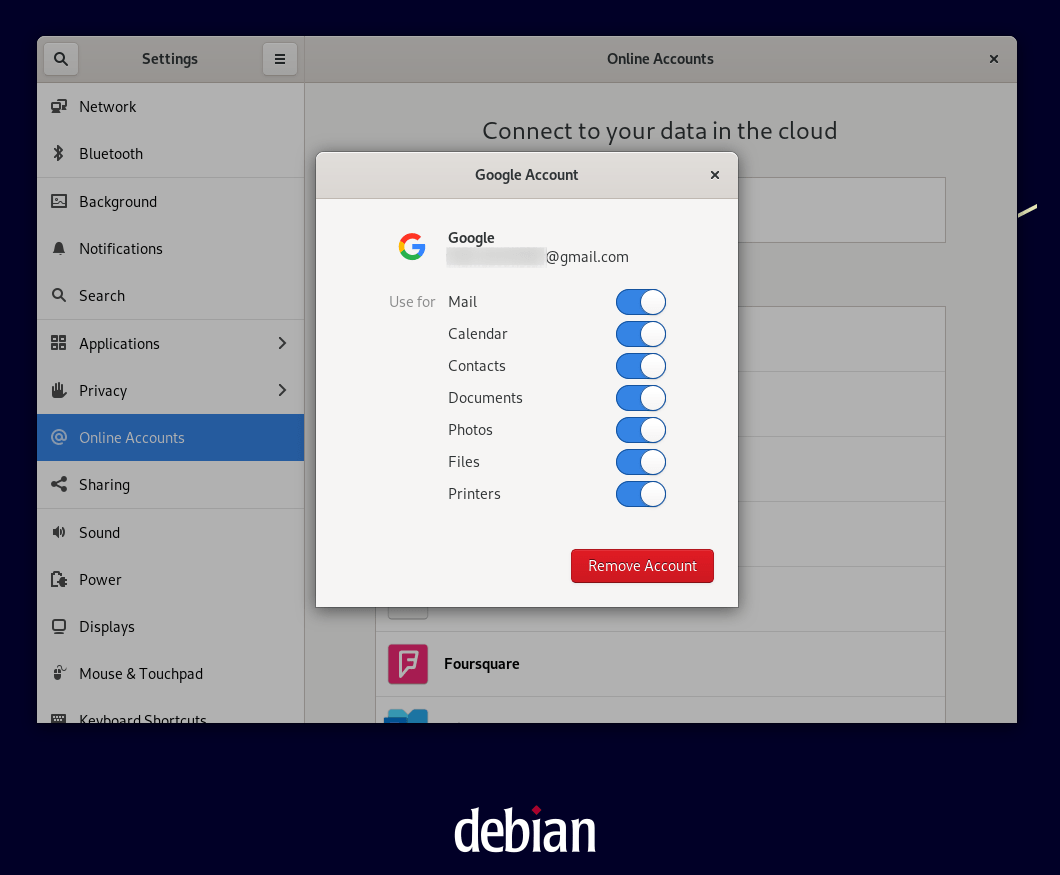The height and width of the screenshot is (875, 1060).
Task: Click the Sound speaker icon in sidebar
Action: coord(59,533)
